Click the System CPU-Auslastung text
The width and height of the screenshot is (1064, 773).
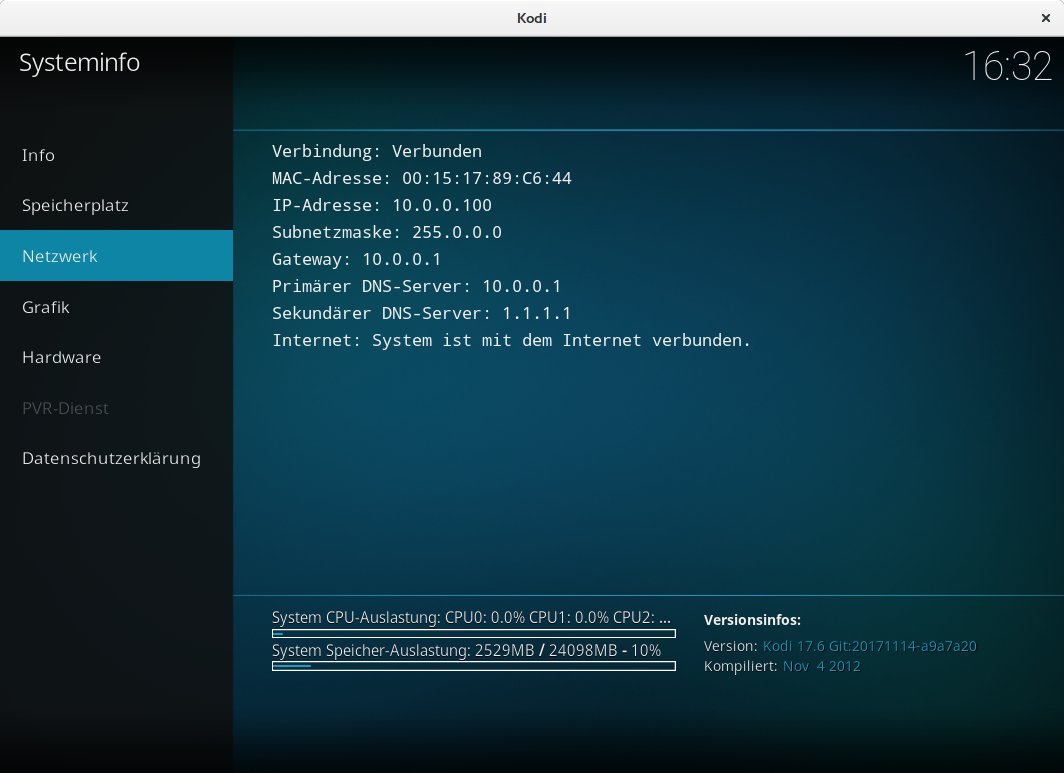click(471, 618)
